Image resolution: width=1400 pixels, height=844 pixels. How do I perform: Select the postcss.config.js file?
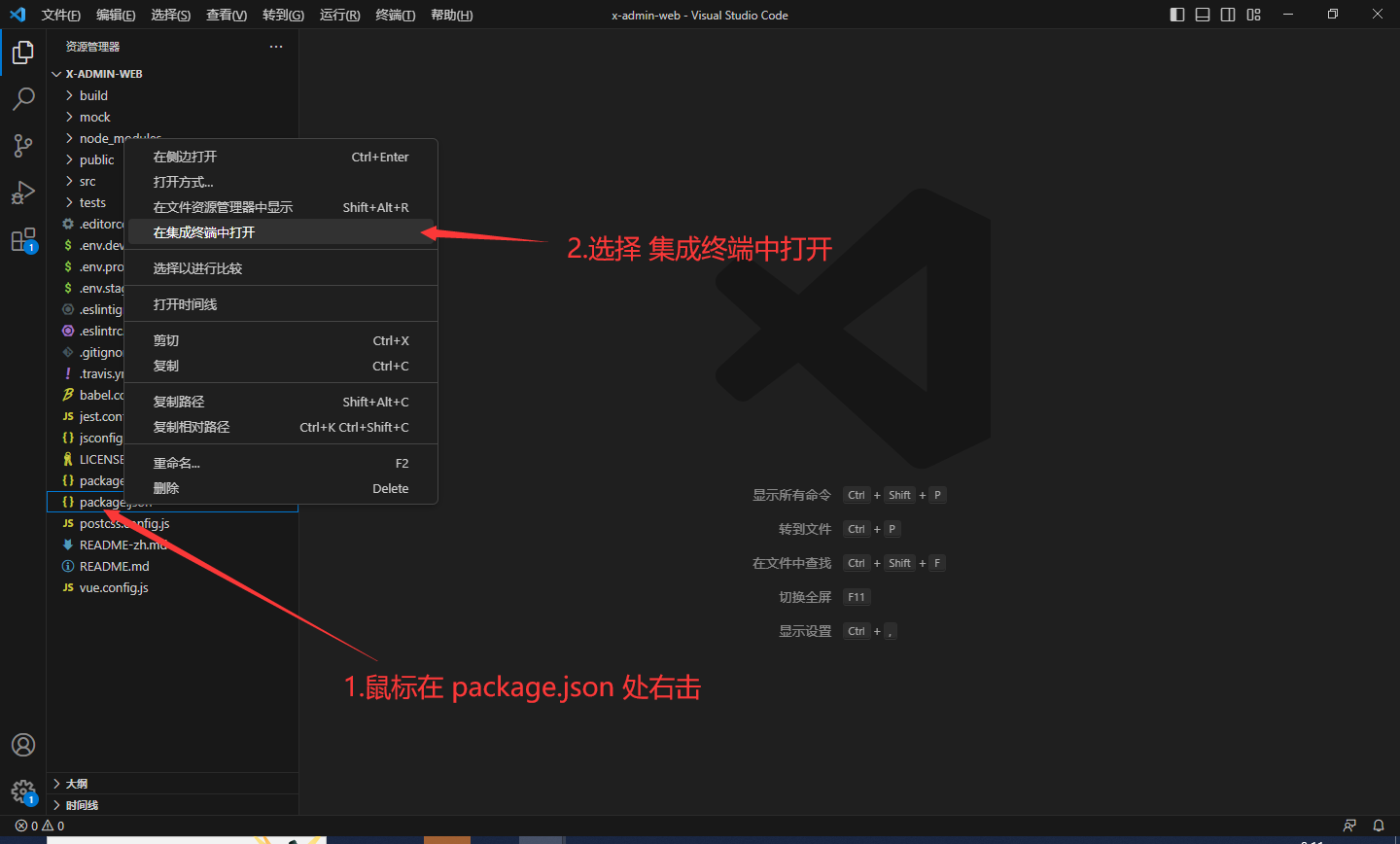click(x=172, y=523)
